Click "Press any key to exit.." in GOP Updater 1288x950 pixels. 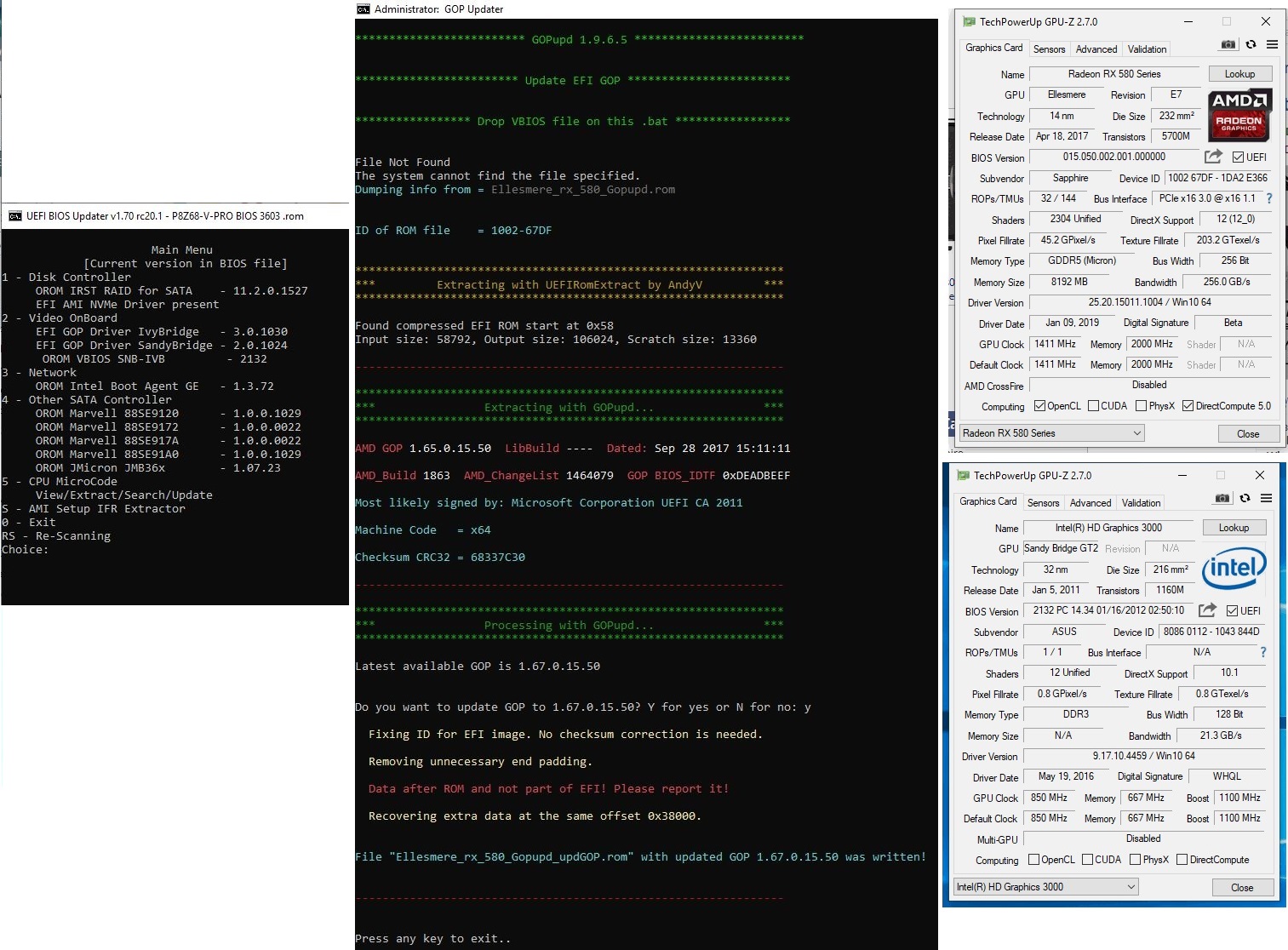[x=433, y=939]
